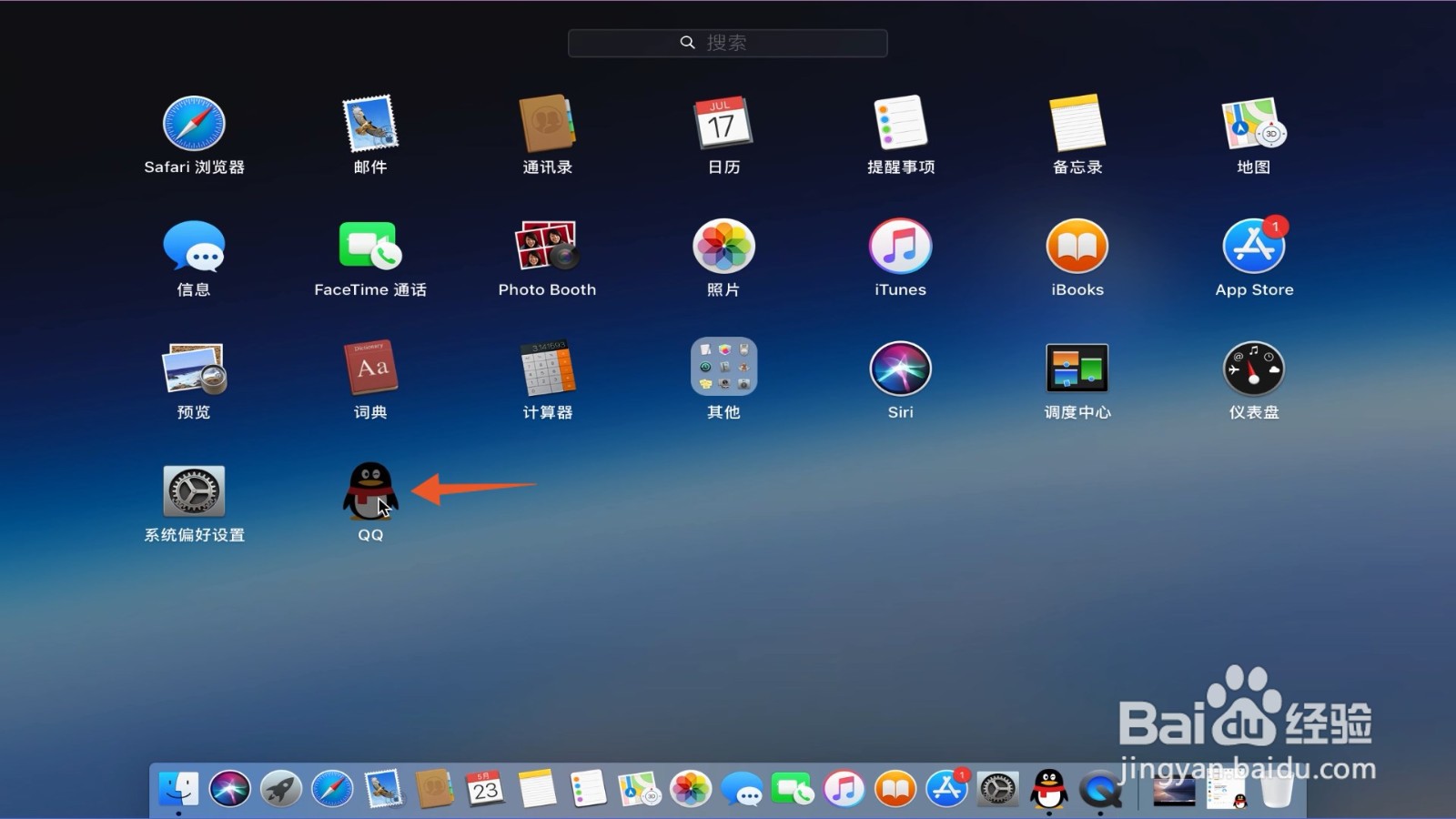The width and height of the screenshot is (1456, 819).
Task: Click the Mail stamp icon in the Dock
Action: coord(383,788)
